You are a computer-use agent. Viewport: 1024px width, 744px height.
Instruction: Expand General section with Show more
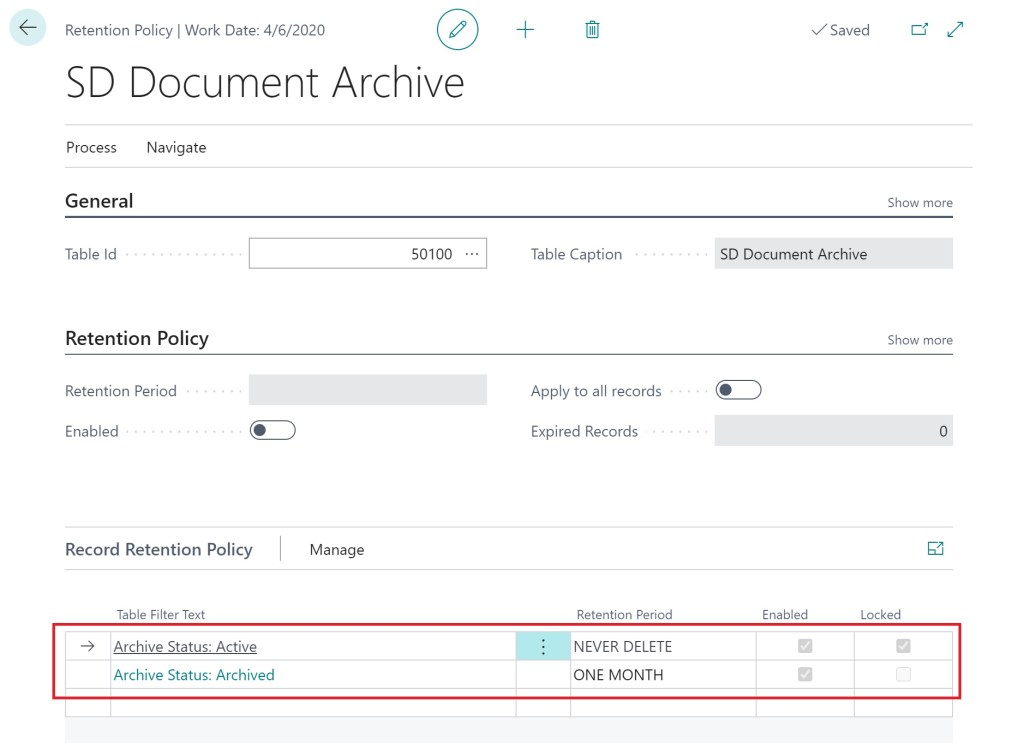(919, 202)
